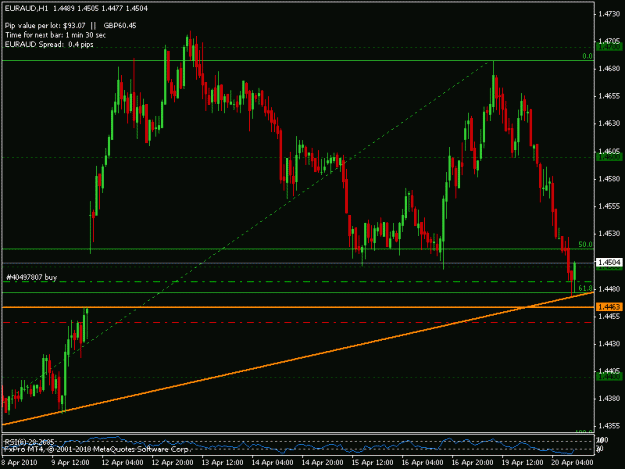Click the '16 Apr 04:00' time axis label

point(422,462)
